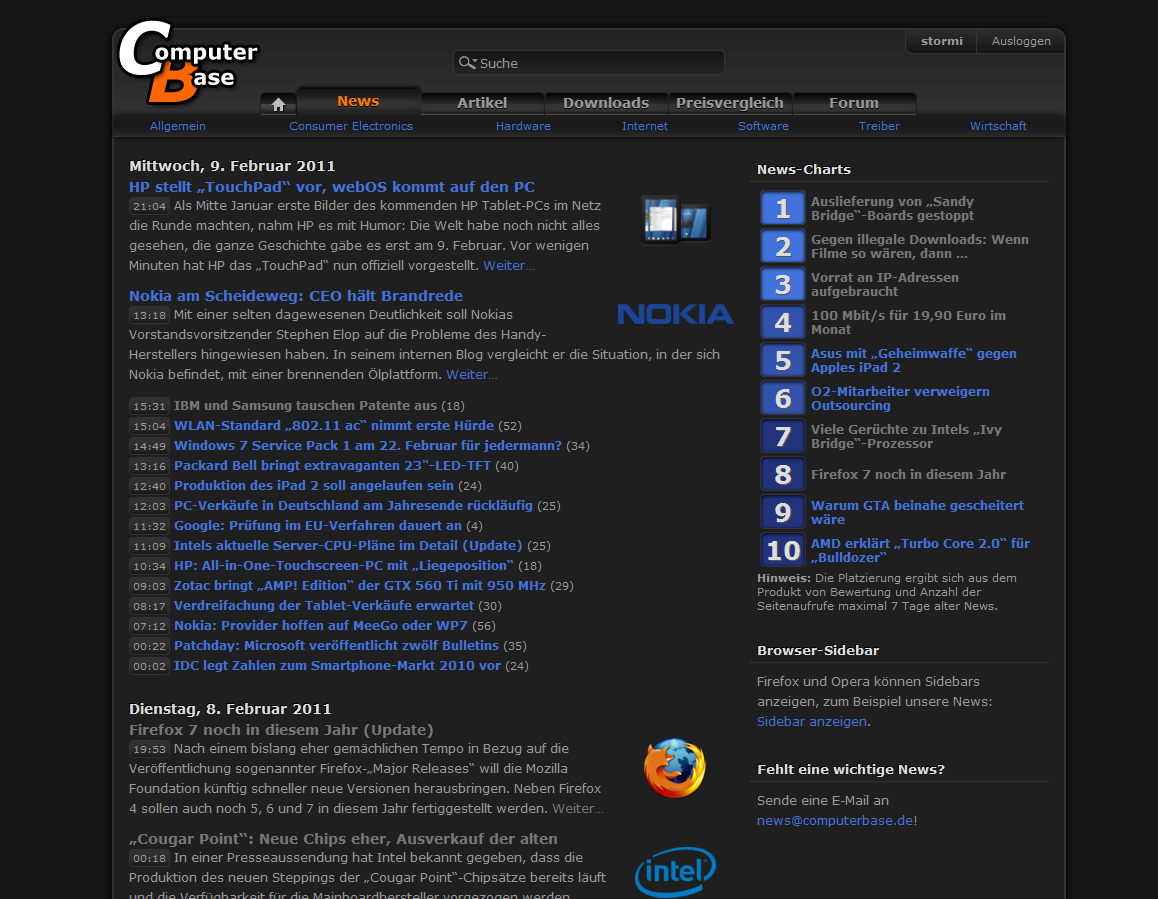Click the magnifier icon in search box
The height and width of the screenshot is (899, 1158).
point(467,63)
